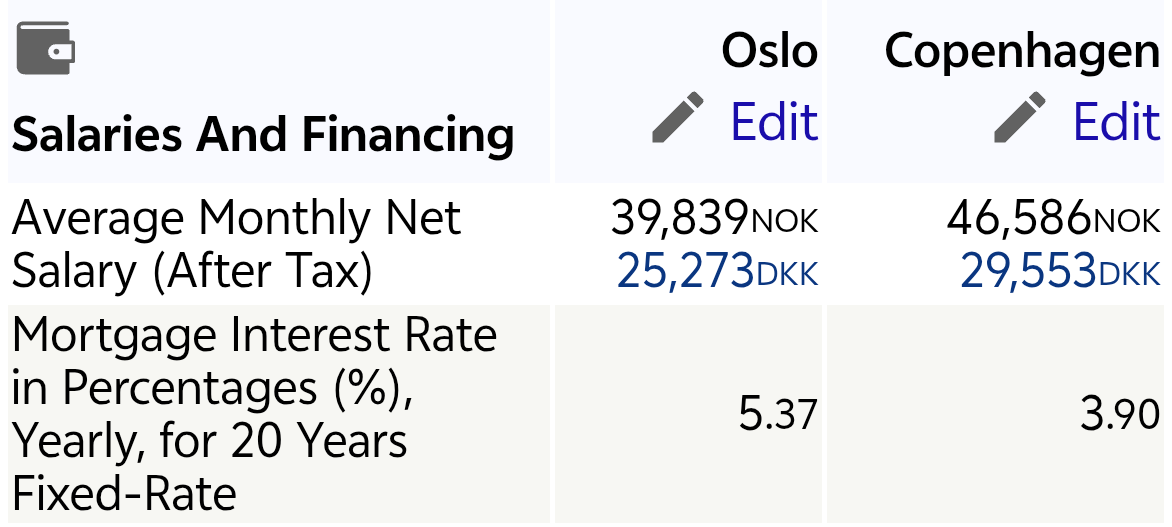Viewport: 1172px width, 527px height.
Task: Select Copenhagen's 46,586 salary figure
Action: [1018, 217]
